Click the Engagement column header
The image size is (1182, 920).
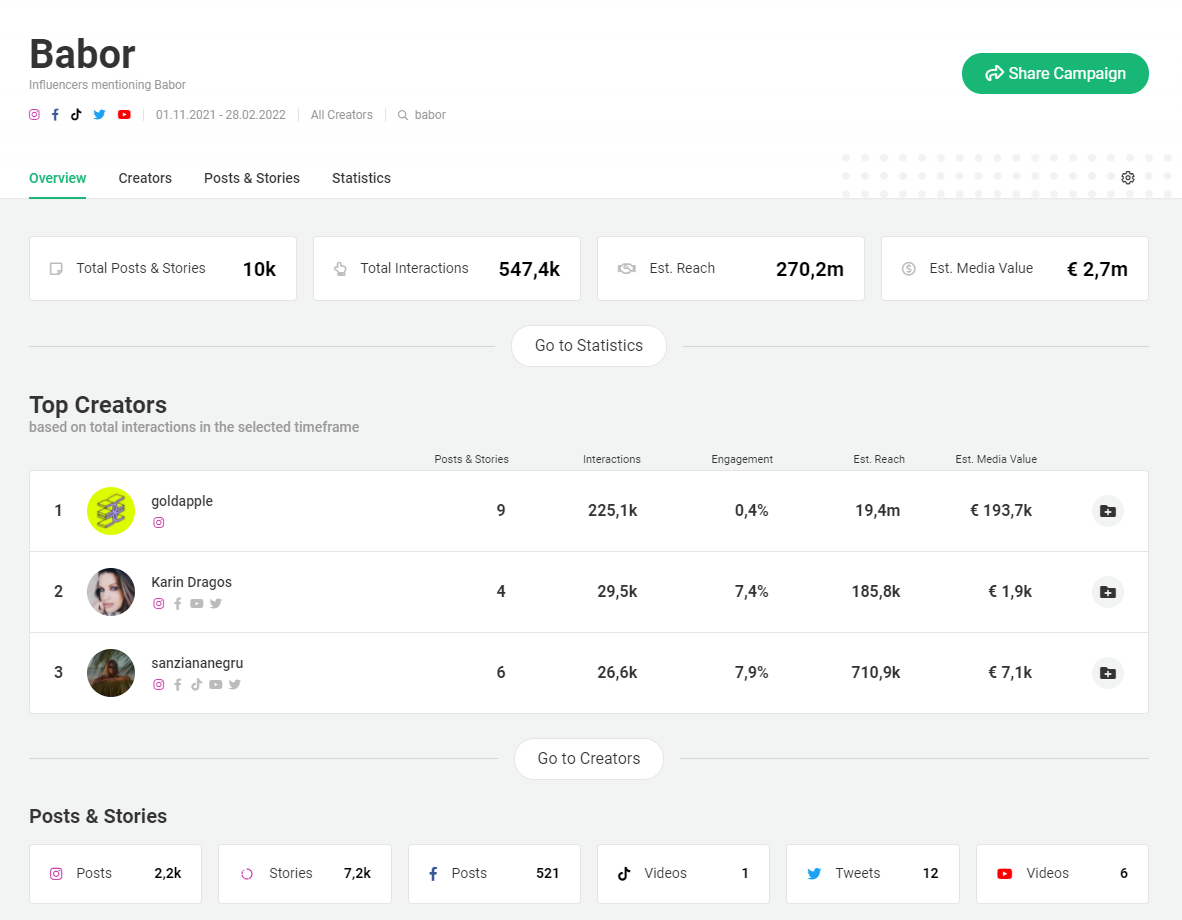[742, 459]
